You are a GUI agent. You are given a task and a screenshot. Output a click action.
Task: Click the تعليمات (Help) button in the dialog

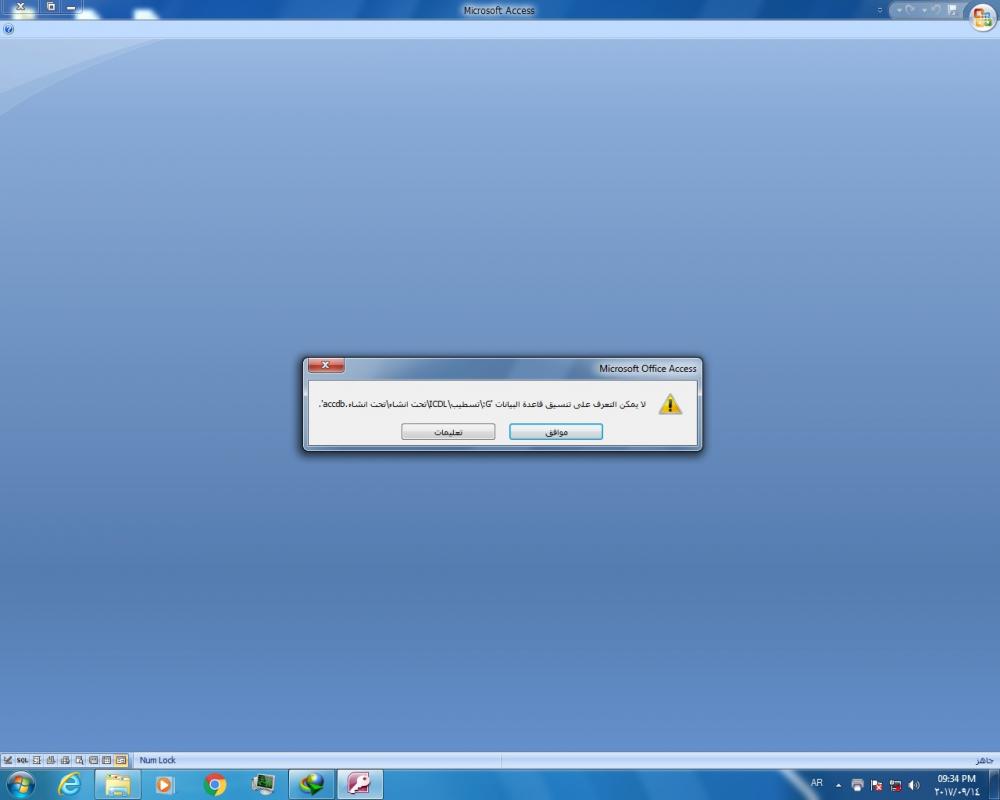coord(448,432)
